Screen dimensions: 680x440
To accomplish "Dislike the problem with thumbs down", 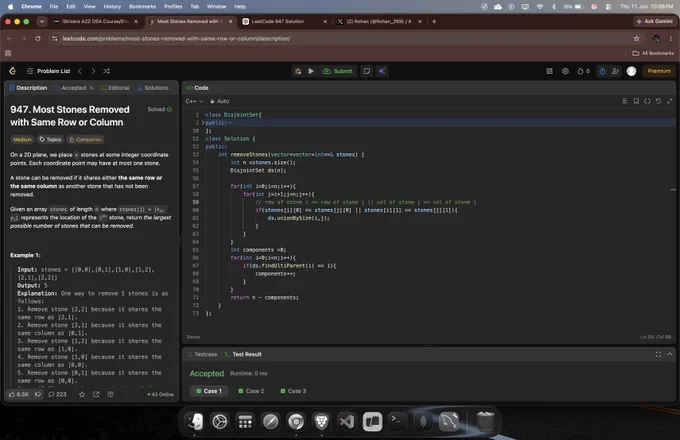I will (x=38, y=394).
